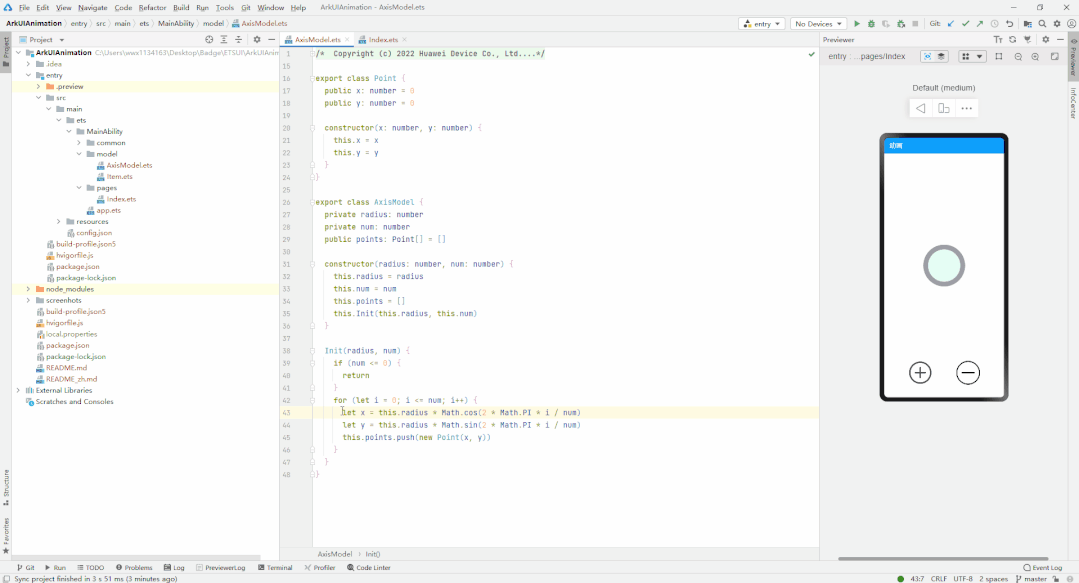Open Search Everywhere magnifier icon
The height and width of the screenshot is (583, 1079).
1043,23
